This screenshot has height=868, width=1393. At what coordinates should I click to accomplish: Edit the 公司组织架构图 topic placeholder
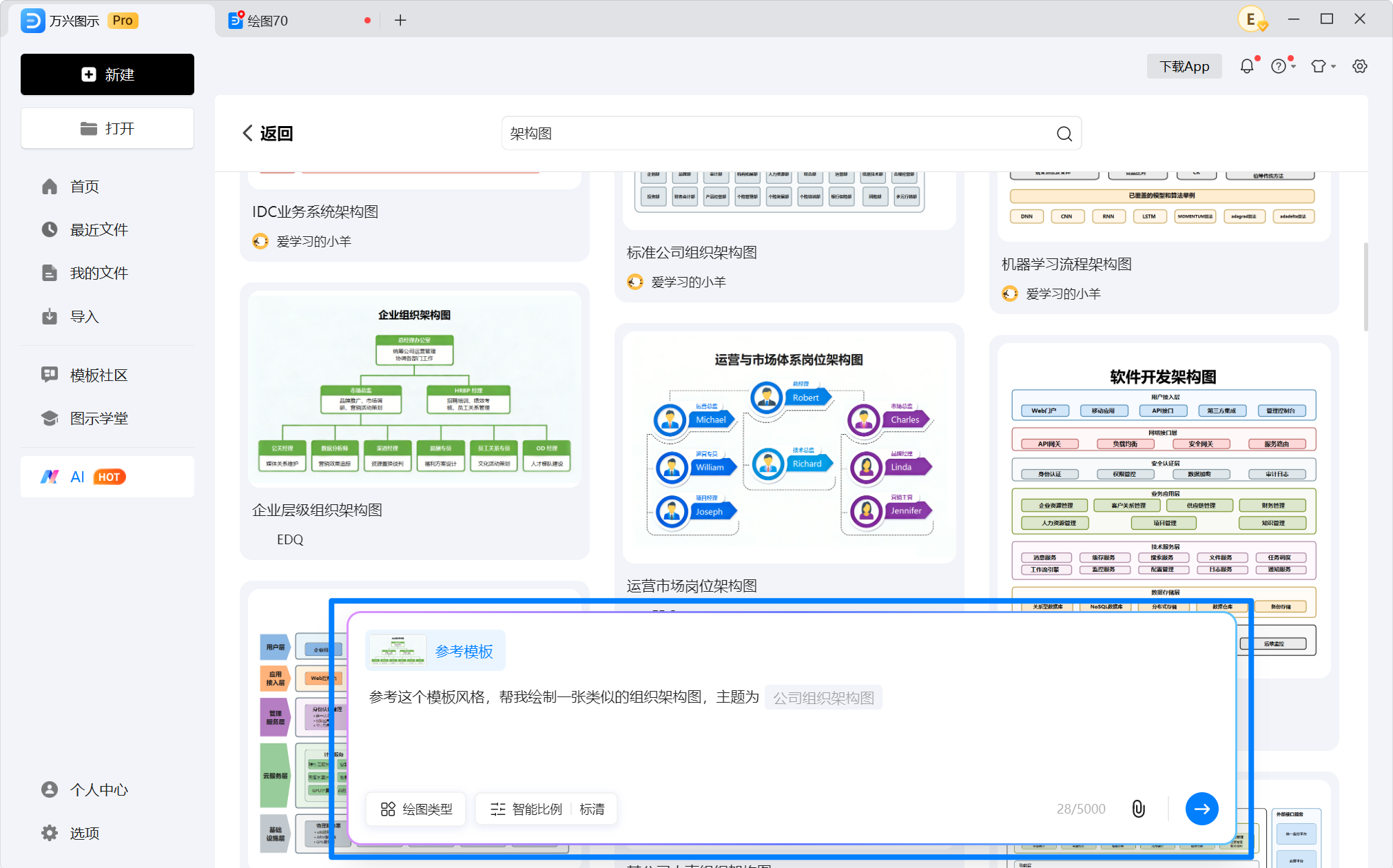click(823, 698)
